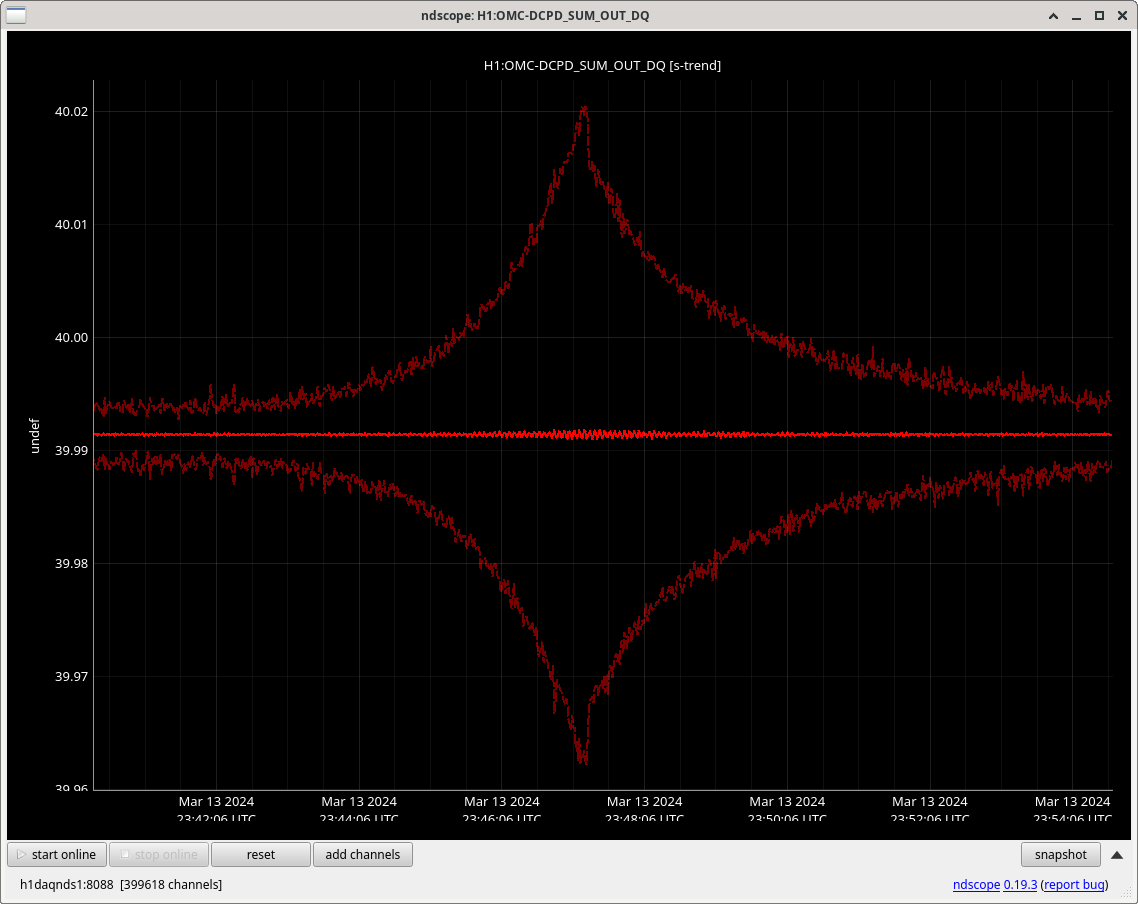The width and height of the screenshot is (1138, 904).
Task: Open the add channels dialog
Action: (362, 855)
